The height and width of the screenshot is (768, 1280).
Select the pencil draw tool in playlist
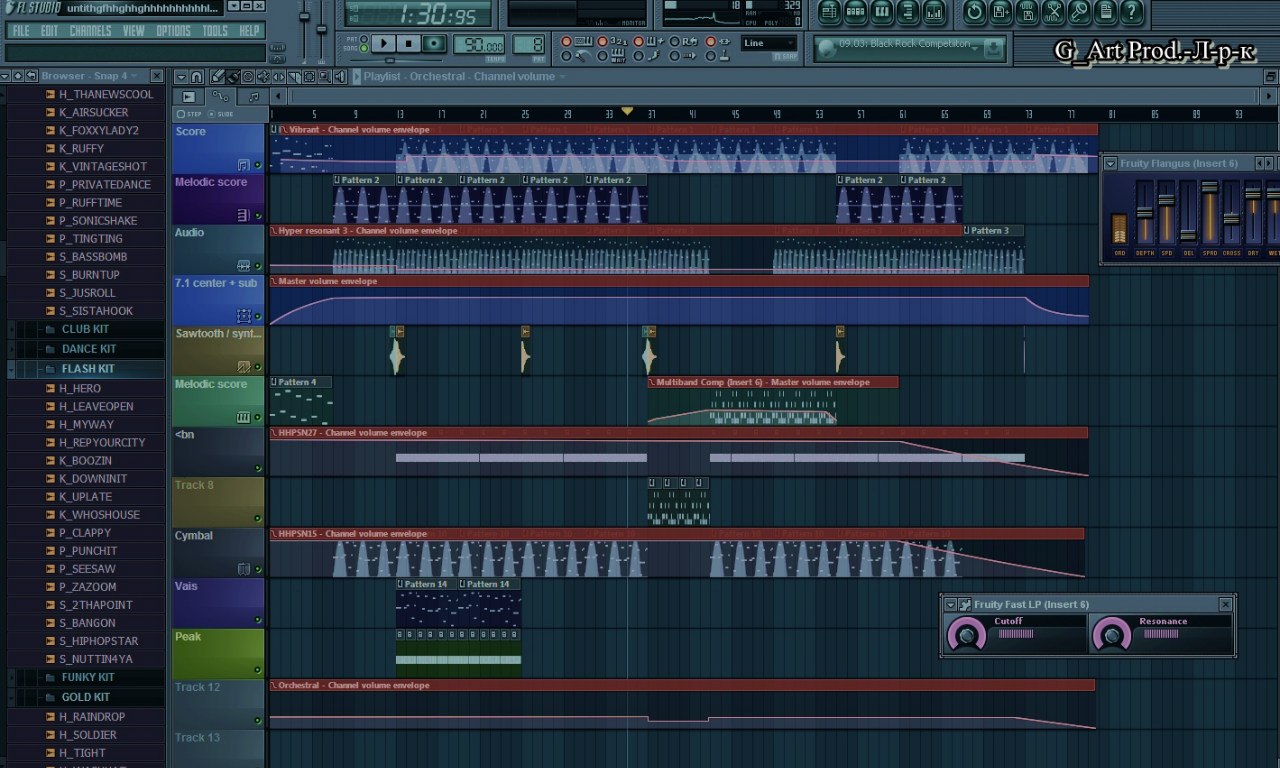(x=218, y=77)
